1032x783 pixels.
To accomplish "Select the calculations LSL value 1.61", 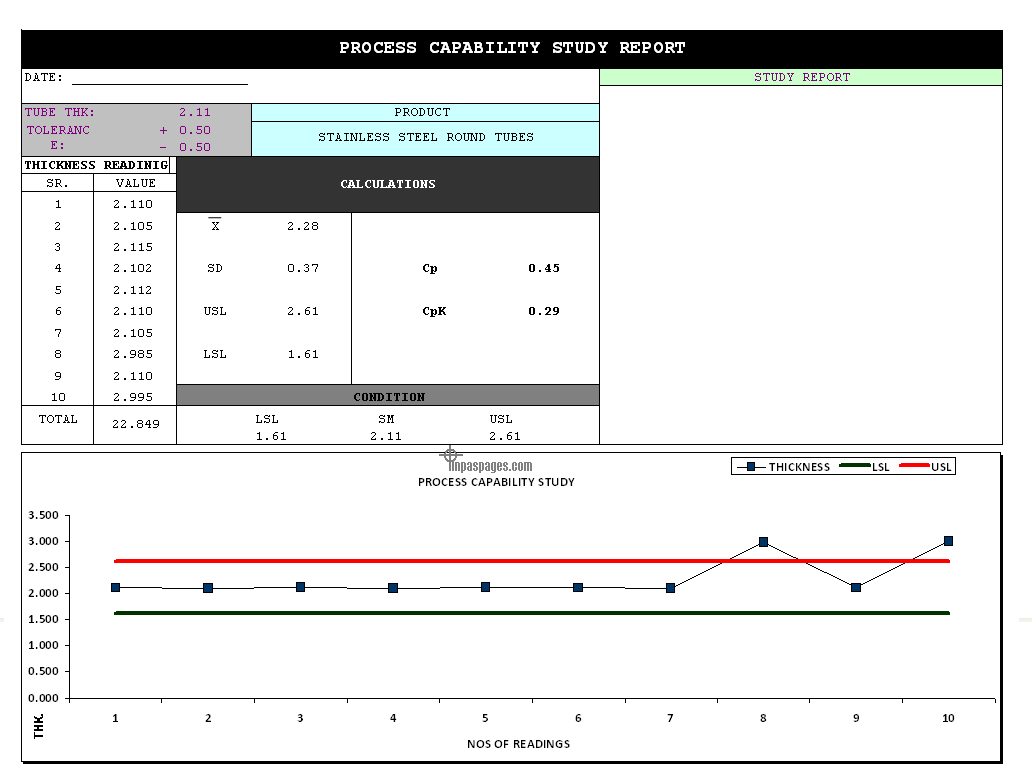I will 303,354.
